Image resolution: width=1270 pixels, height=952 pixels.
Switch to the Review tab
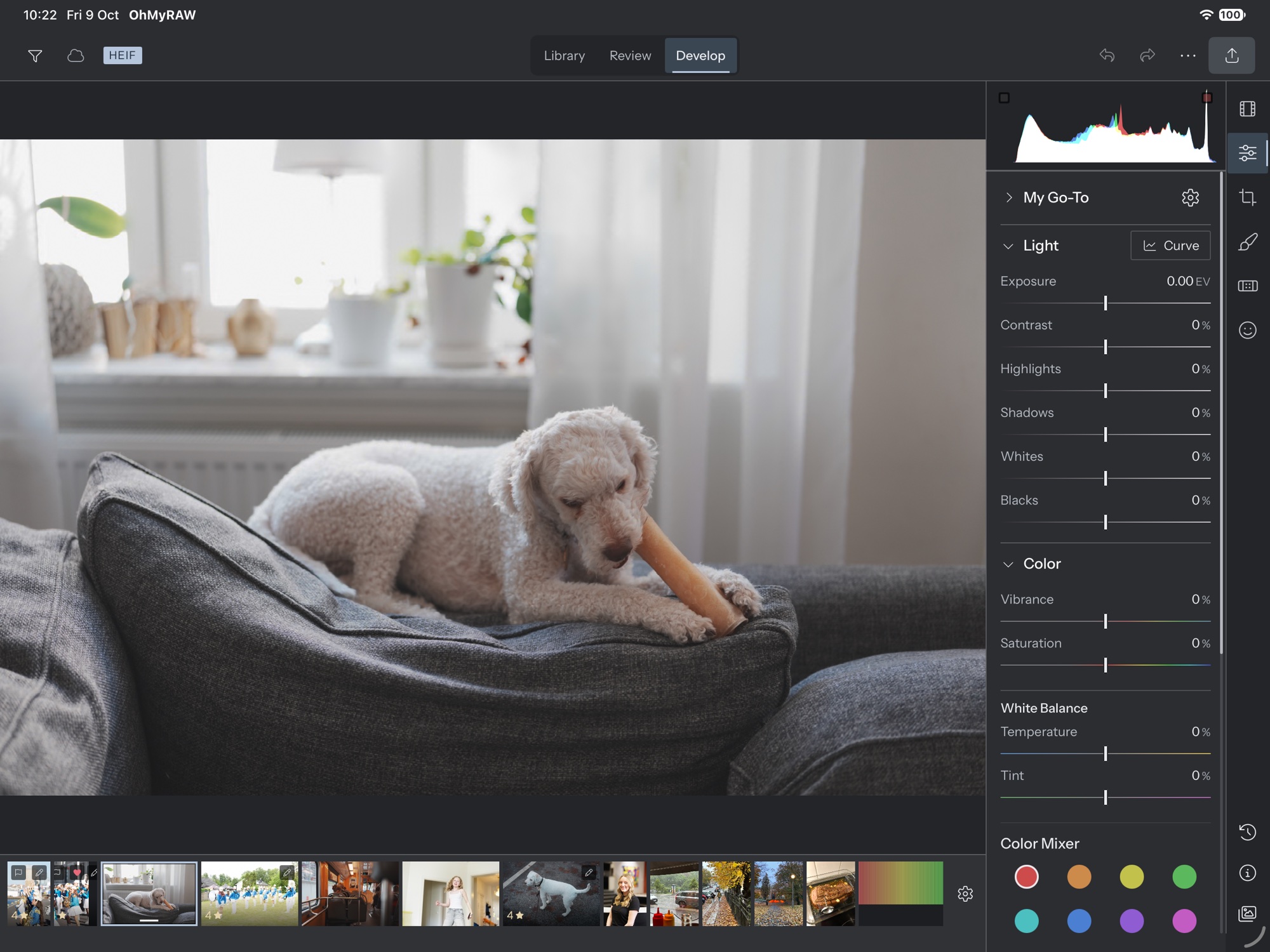tap(630, 56)
